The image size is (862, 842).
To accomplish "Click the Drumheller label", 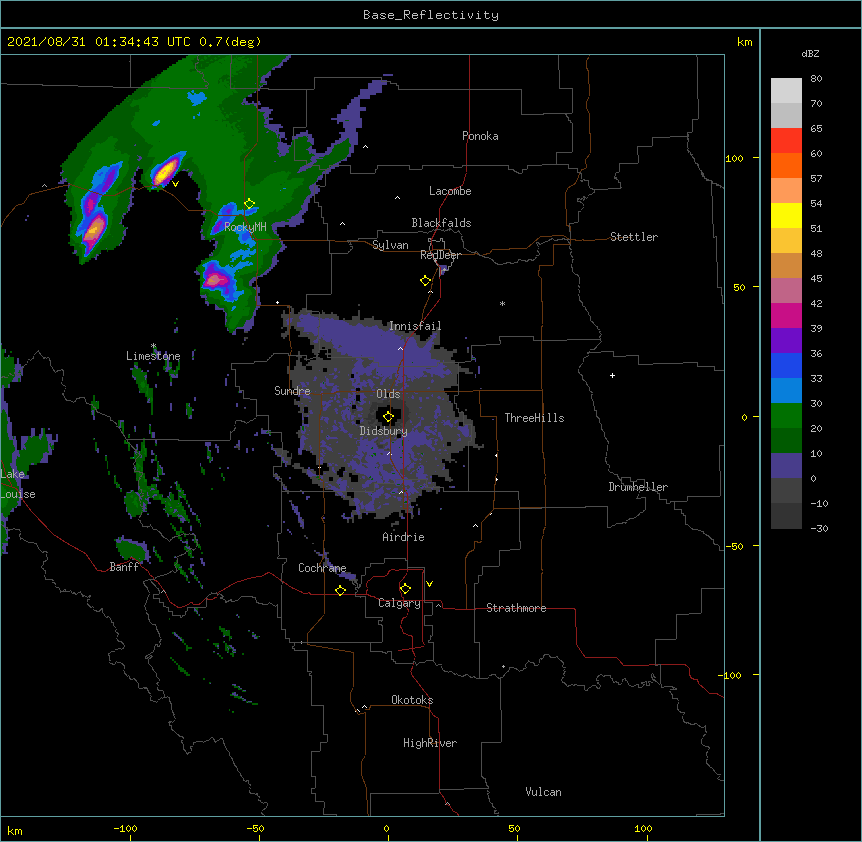I will pyautogui.click(x=638, y=487).
